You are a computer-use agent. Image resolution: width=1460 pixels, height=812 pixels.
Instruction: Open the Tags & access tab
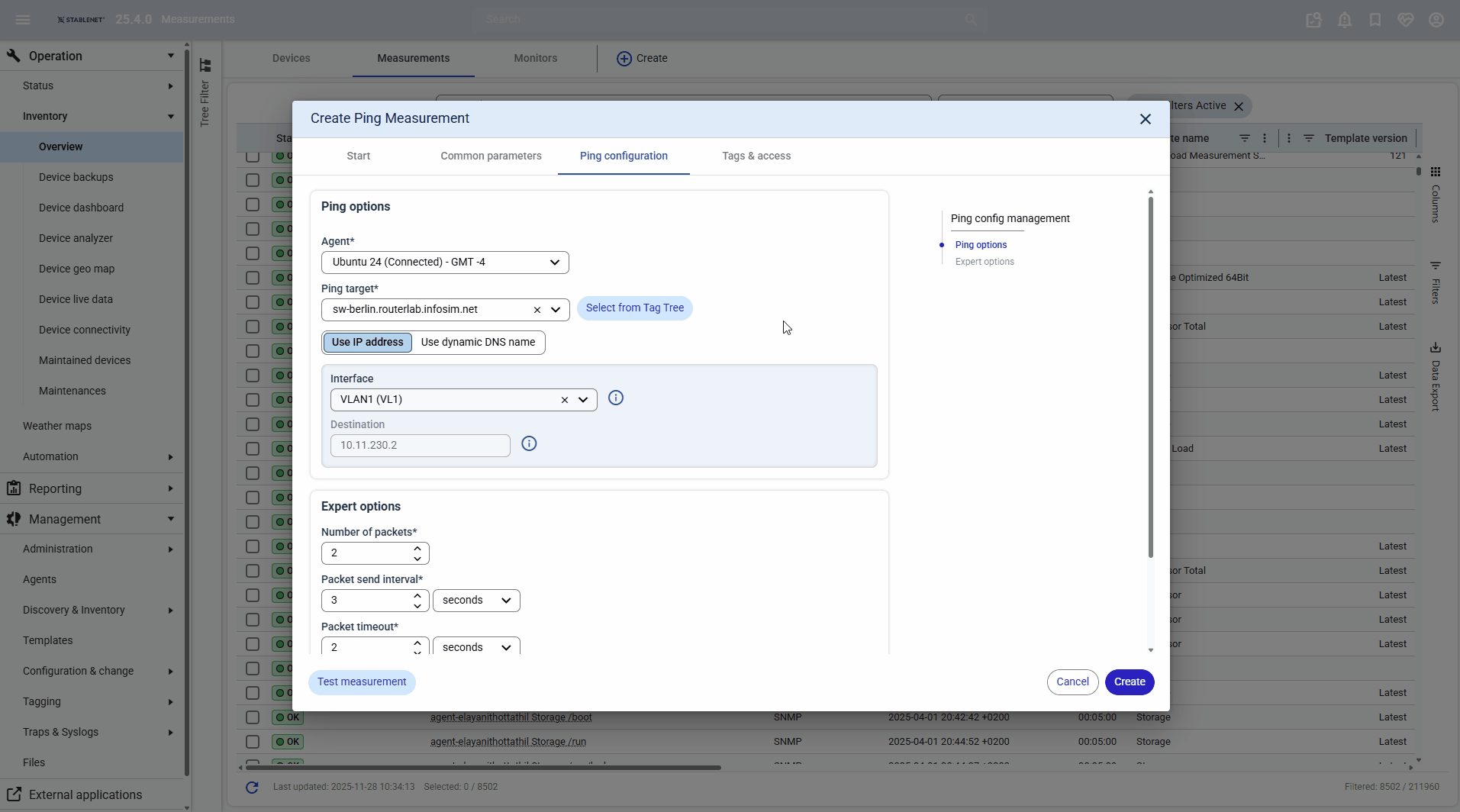pos(756,156)
